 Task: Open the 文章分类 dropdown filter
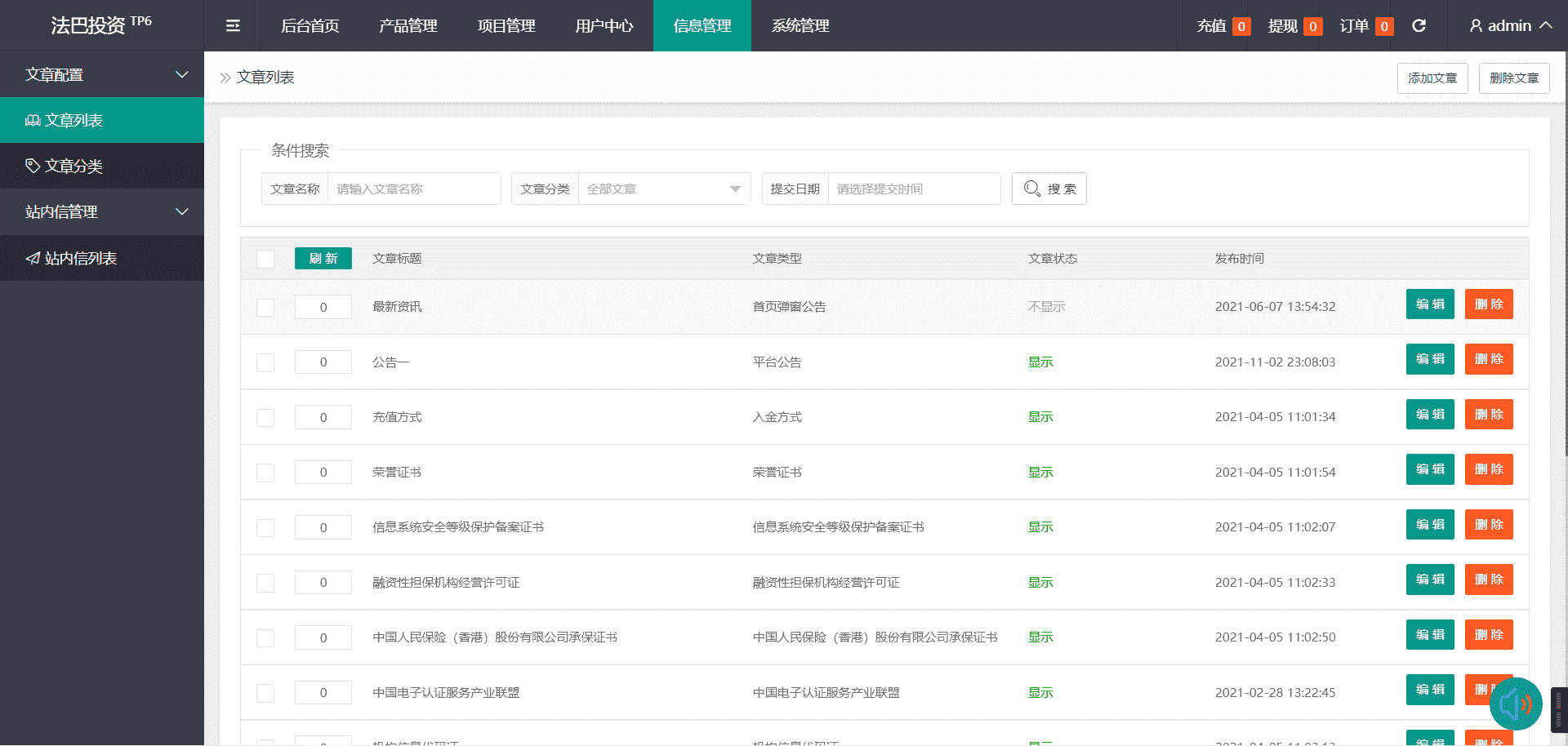[x=663, y=189]
